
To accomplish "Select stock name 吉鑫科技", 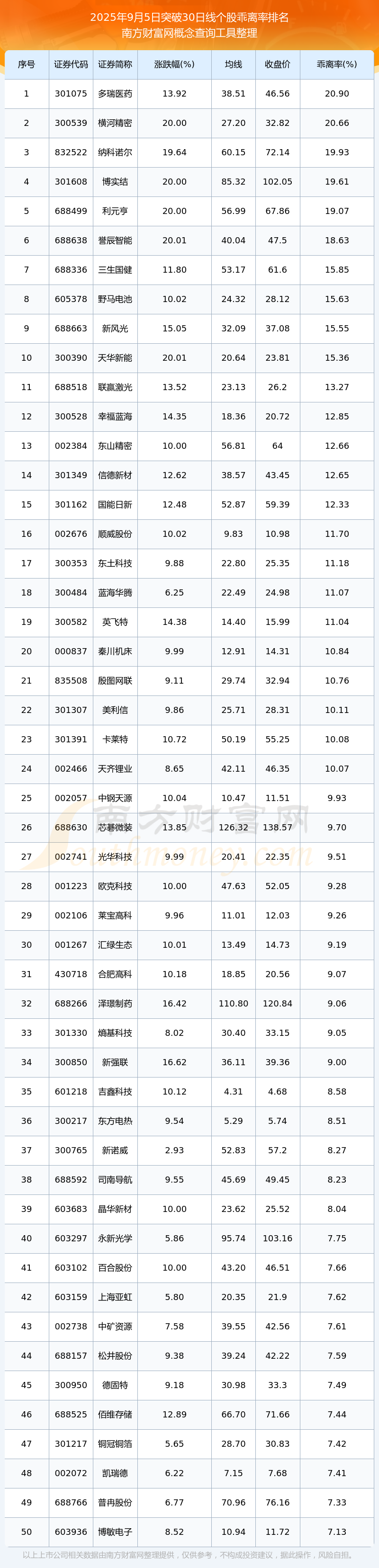I will 115,1092.
